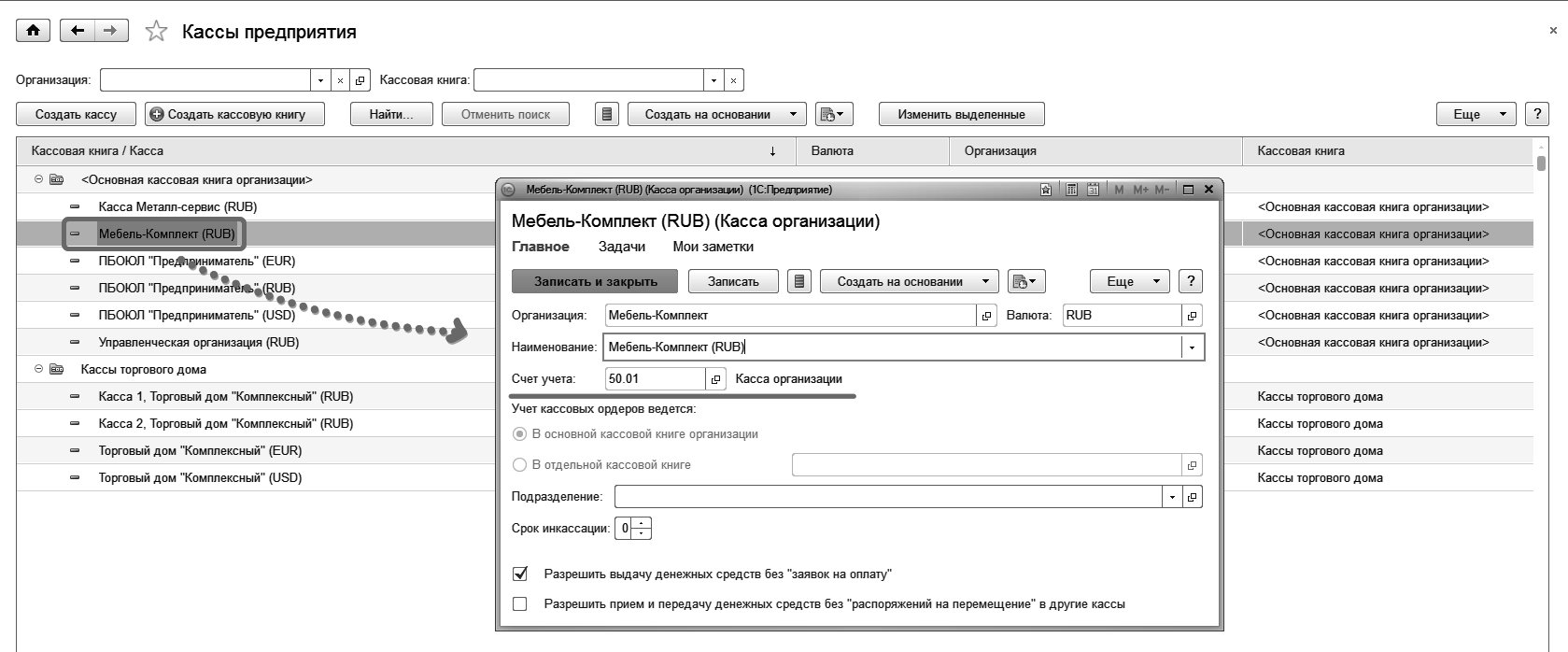1568x652 pixels.
Task: Click the Изменить выделенные button
Action: point(961,114)
